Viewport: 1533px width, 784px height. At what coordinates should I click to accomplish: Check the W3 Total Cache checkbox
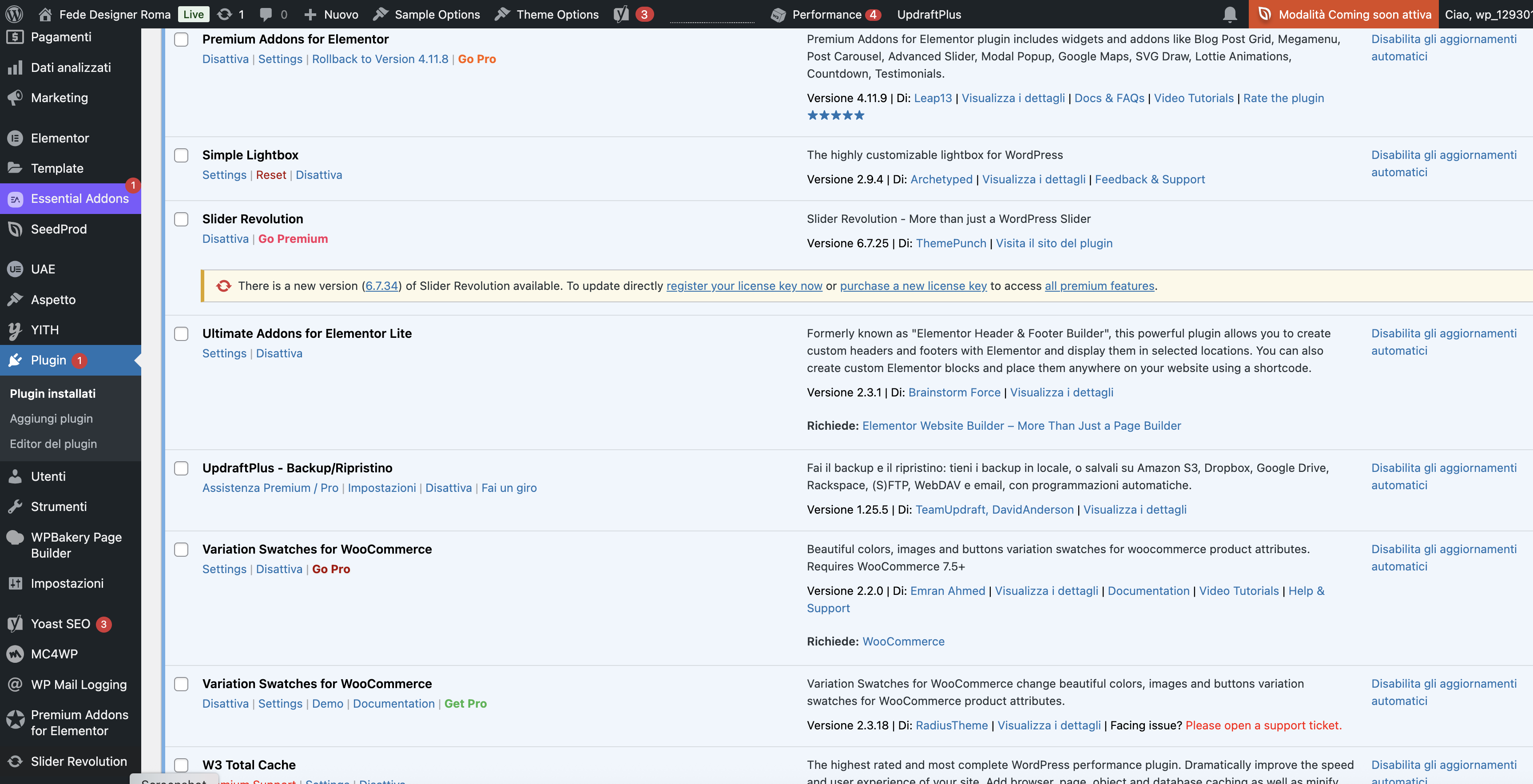(181, 765)
